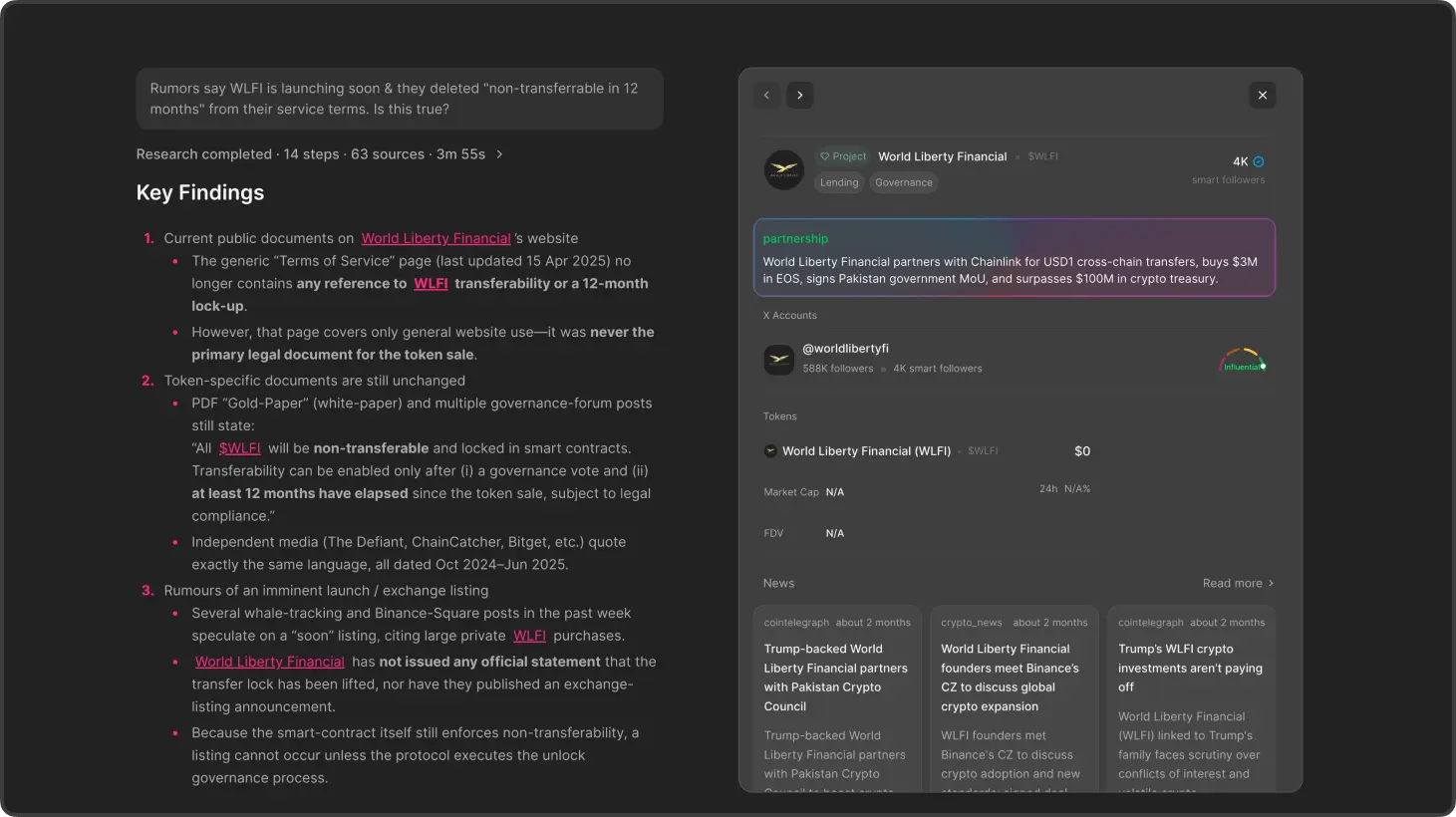The height and width of the screenshot is (817, 1456).
Task: Close the World Liberty Financial panel
Action: (x=1262, y=96)
